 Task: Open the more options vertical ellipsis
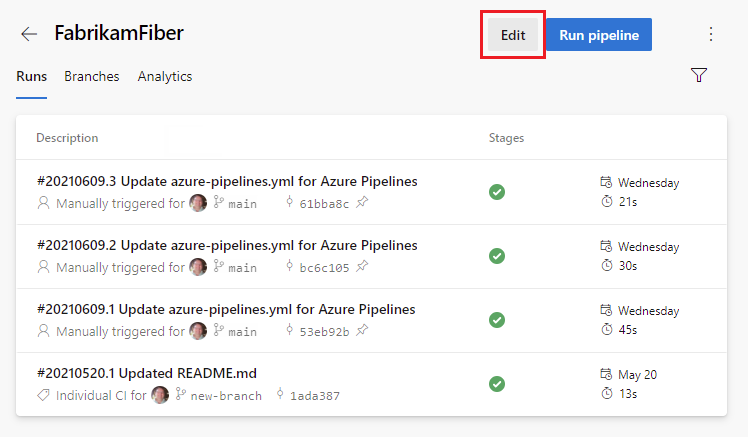[711, 34]
